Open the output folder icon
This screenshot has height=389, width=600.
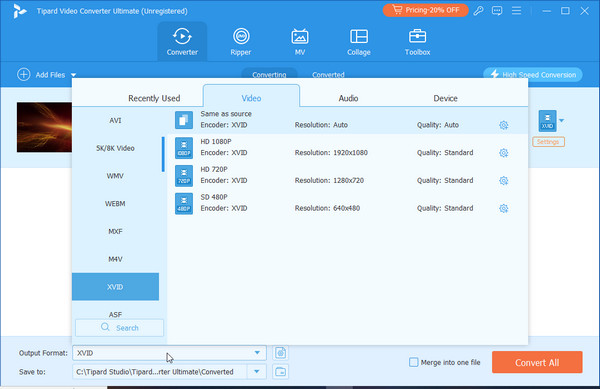[x=280, y=371]
